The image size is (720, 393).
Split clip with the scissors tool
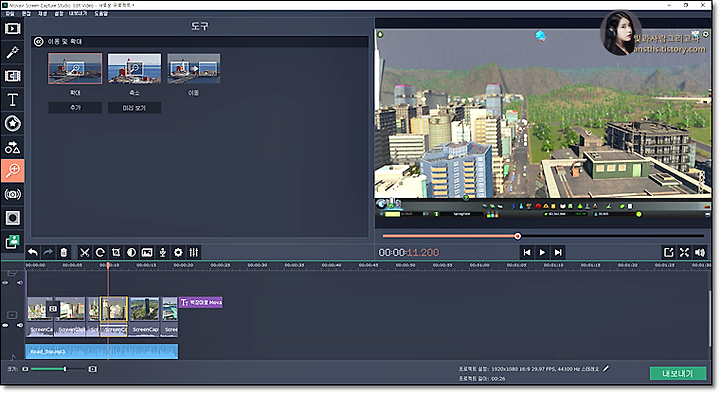[x=84, y=252]
